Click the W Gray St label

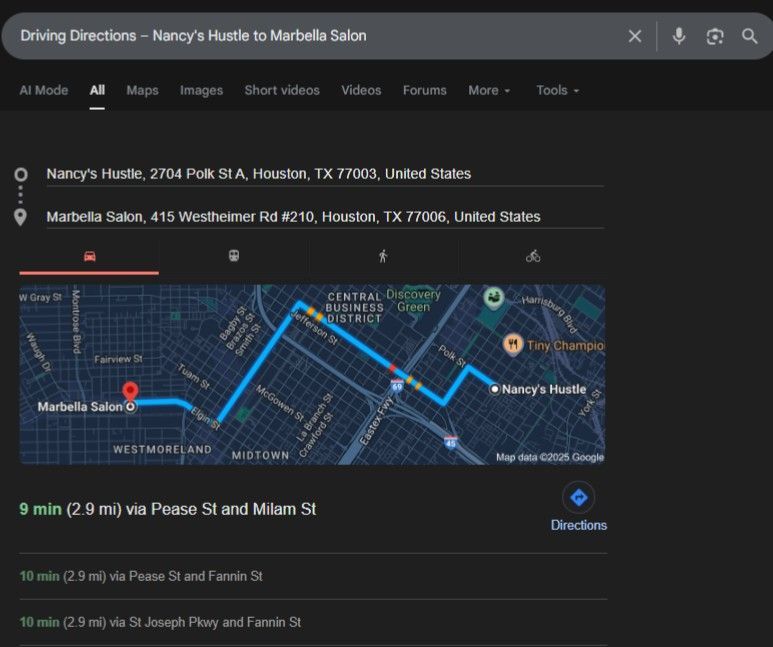pos(40,297)
